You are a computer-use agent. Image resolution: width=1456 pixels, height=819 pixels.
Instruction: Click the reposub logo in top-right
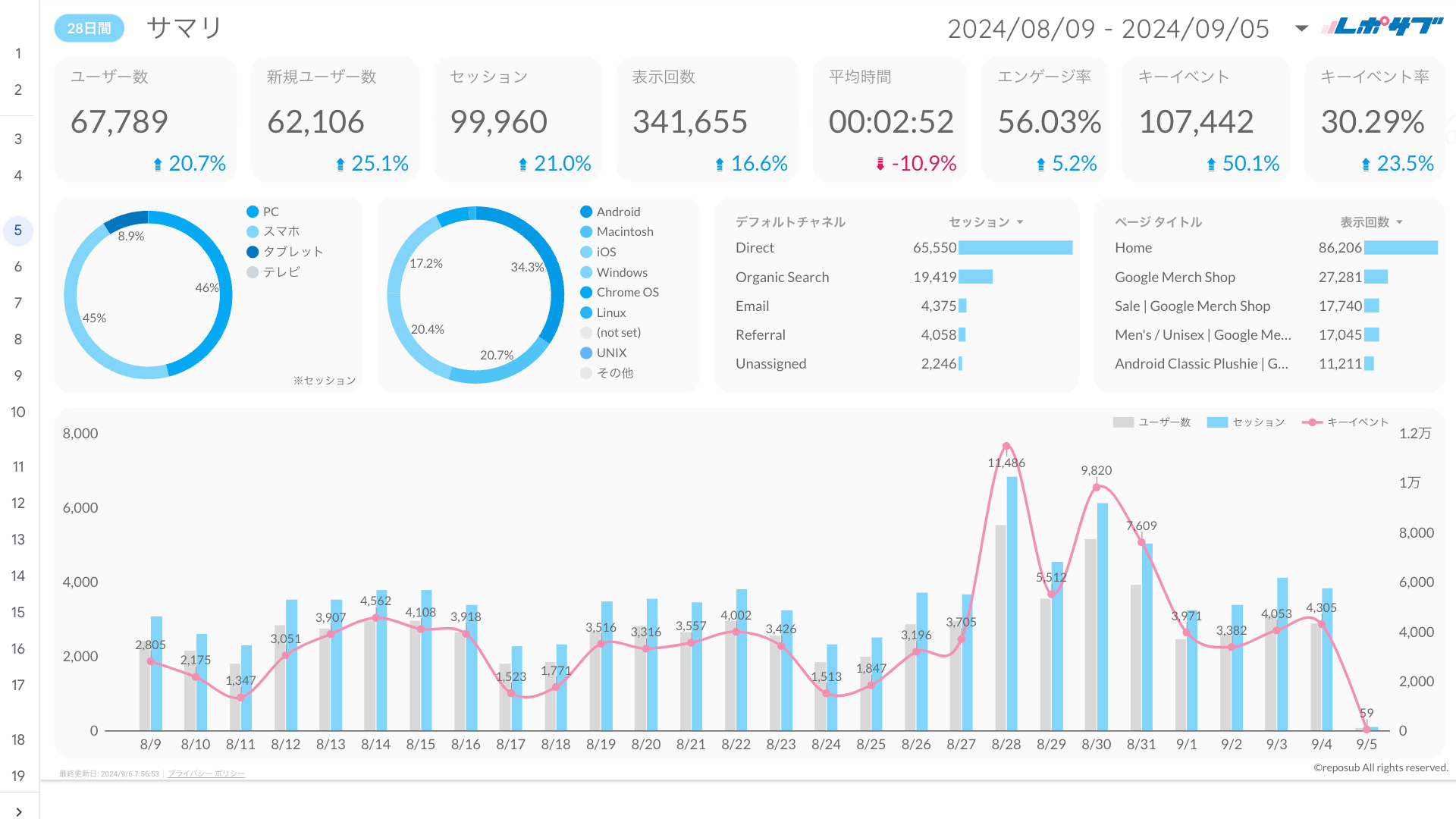1382,27
